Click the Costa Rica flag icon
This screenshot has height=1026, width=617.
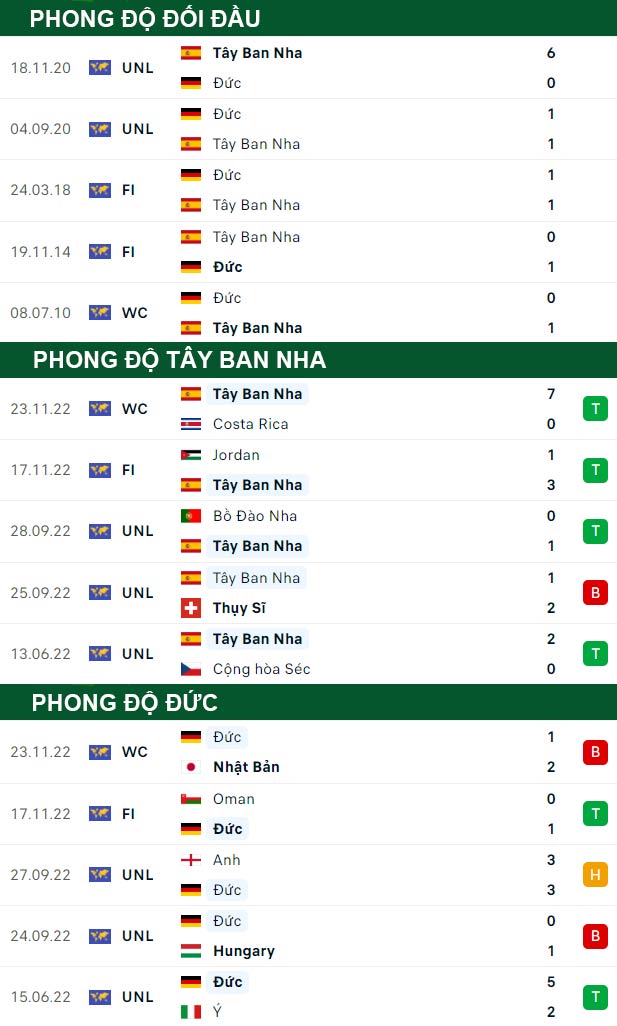(191, 424)
